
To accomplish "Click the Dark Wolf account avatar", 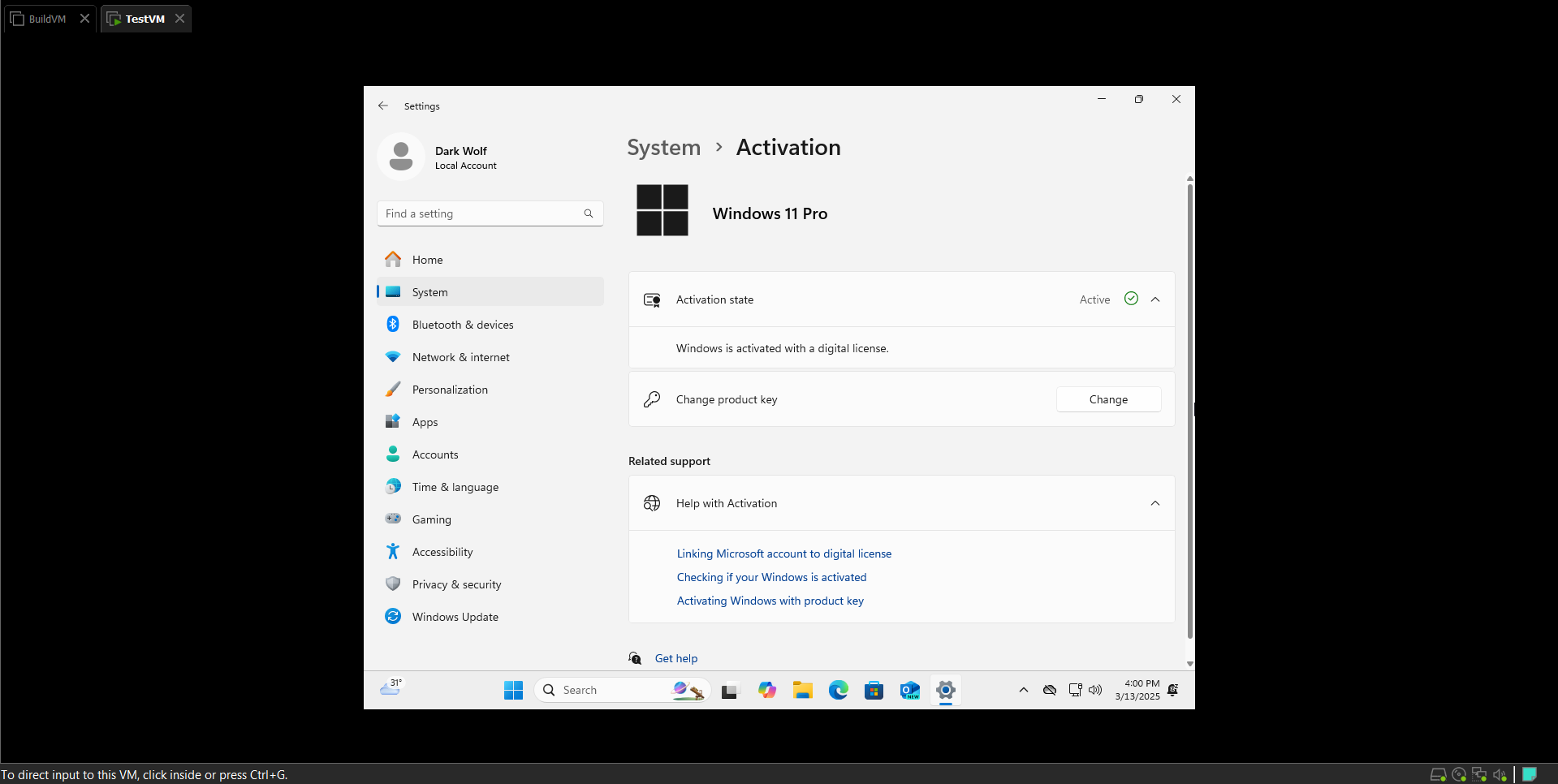I will point(401,156).
